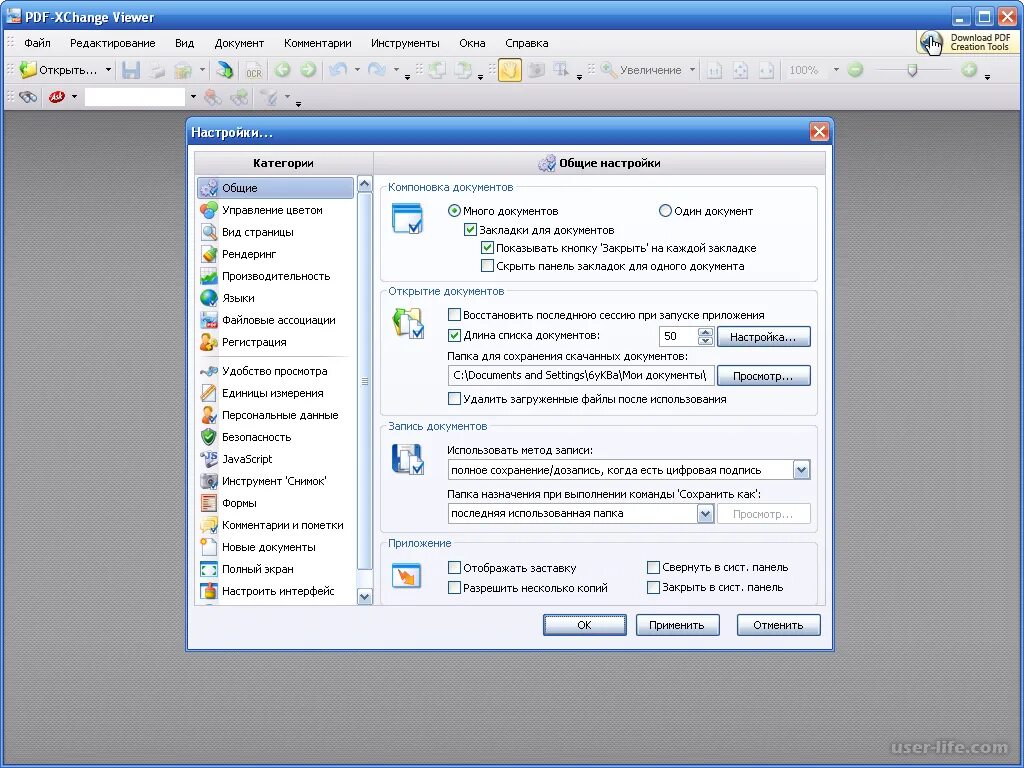Click the binoculars search icon
The image size is (1024, 768).
27,97
